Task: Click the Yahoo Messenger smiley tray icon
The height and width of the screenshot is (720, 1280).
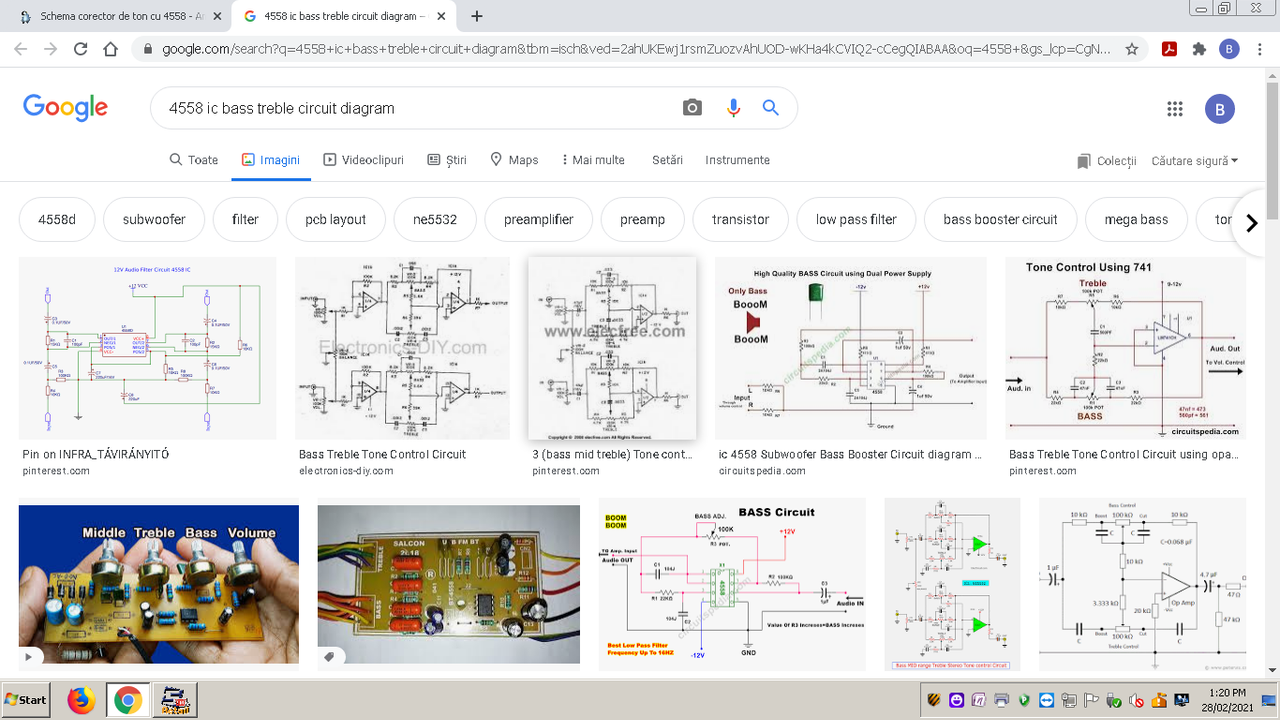Action: click(956, 700)
